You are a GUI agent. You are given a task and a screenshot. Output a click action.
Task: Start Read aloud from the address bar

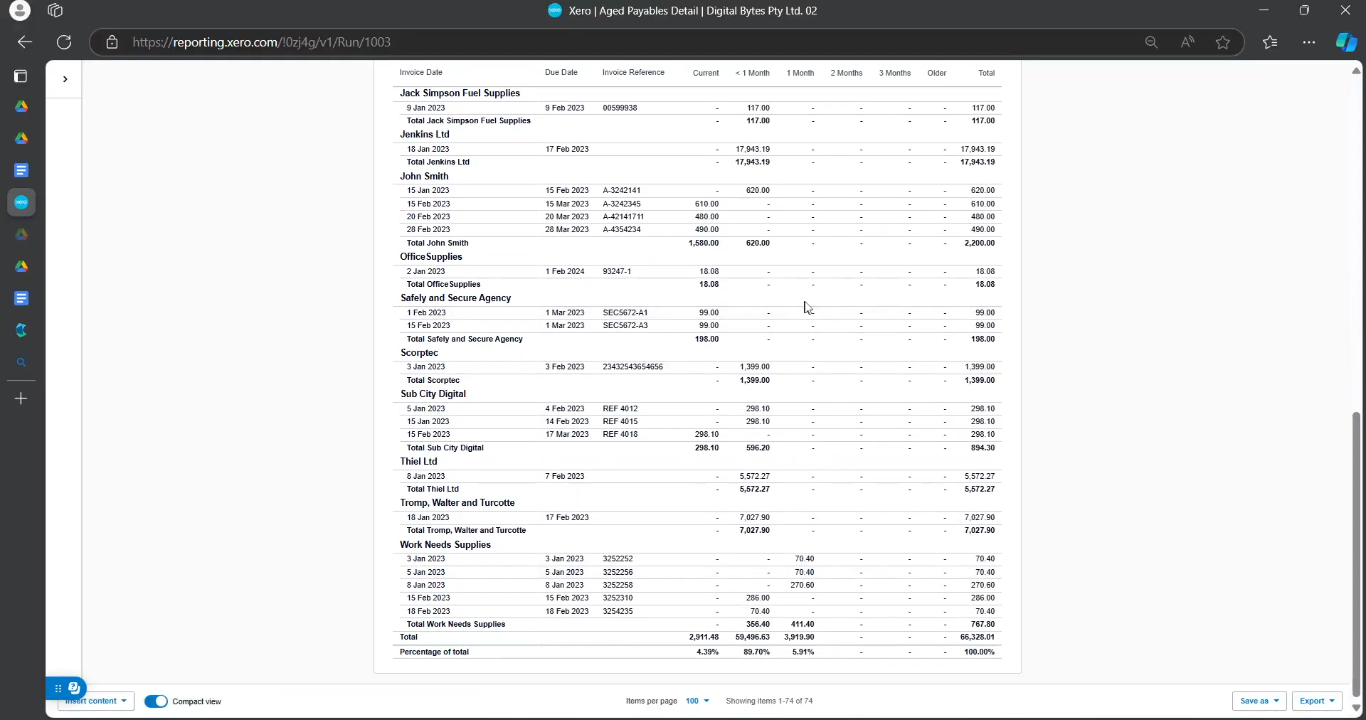(x=1187, y=42)
